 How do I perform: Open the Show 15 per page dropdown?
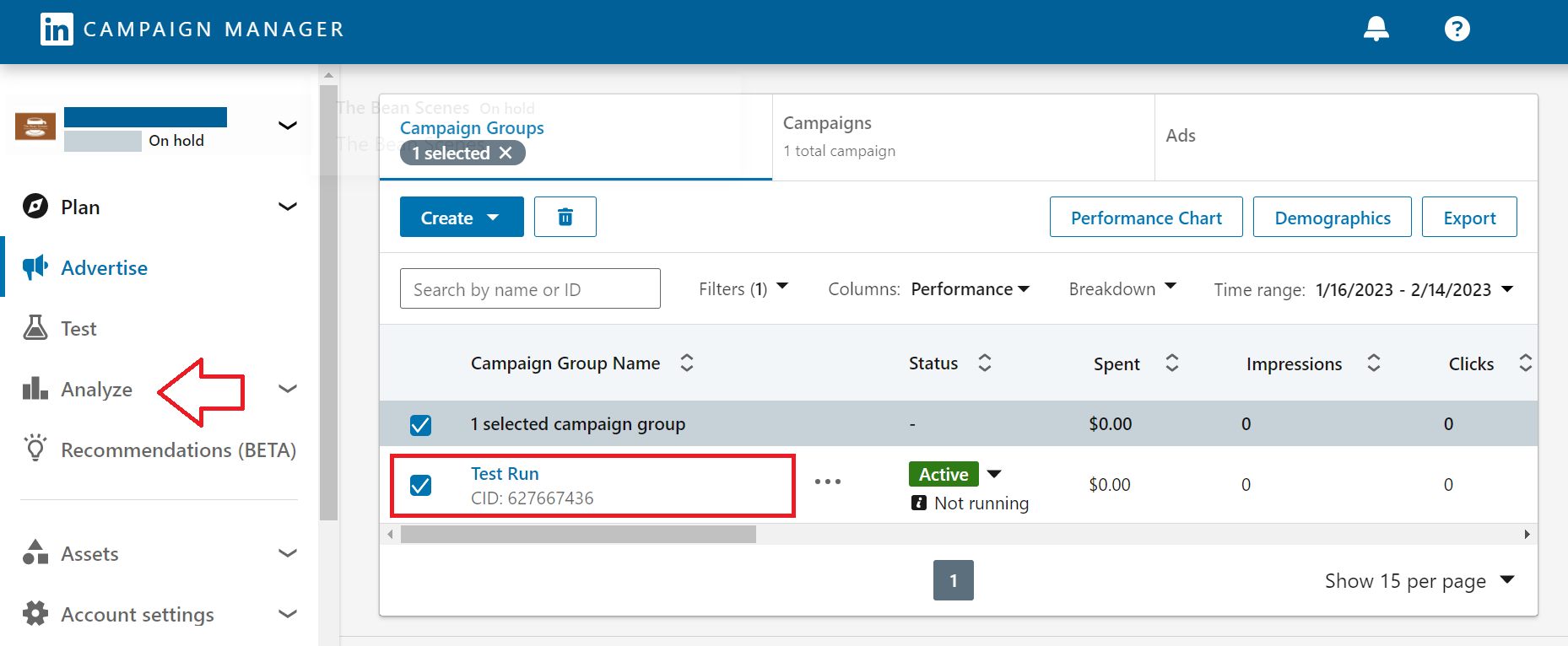coord(1419,581)
